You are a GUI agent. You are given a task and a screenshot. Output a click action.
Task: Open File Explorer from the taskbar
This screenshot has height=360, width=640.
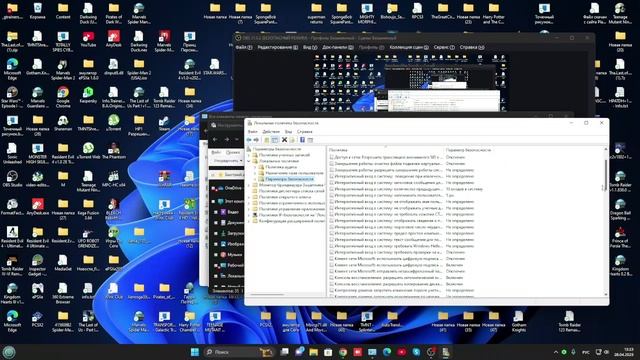pos(313,352)
